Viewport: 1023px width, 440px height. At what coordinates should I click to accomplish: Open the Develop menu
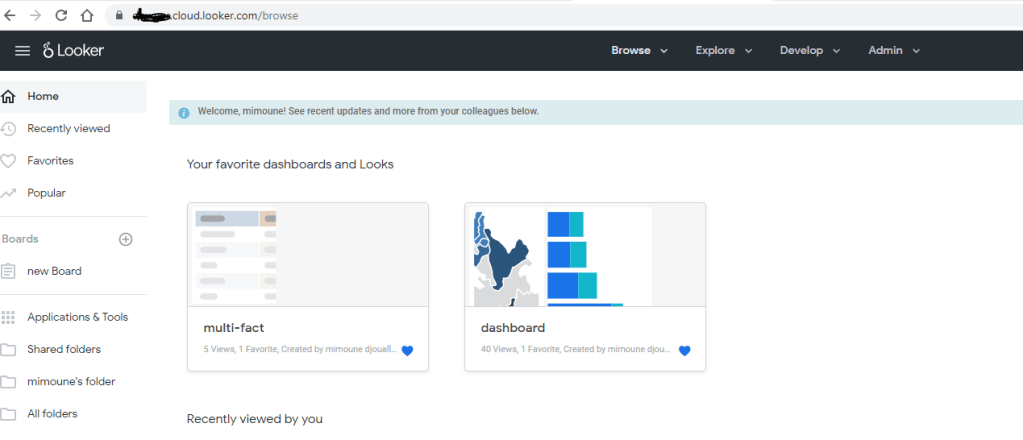pos(809,51)
